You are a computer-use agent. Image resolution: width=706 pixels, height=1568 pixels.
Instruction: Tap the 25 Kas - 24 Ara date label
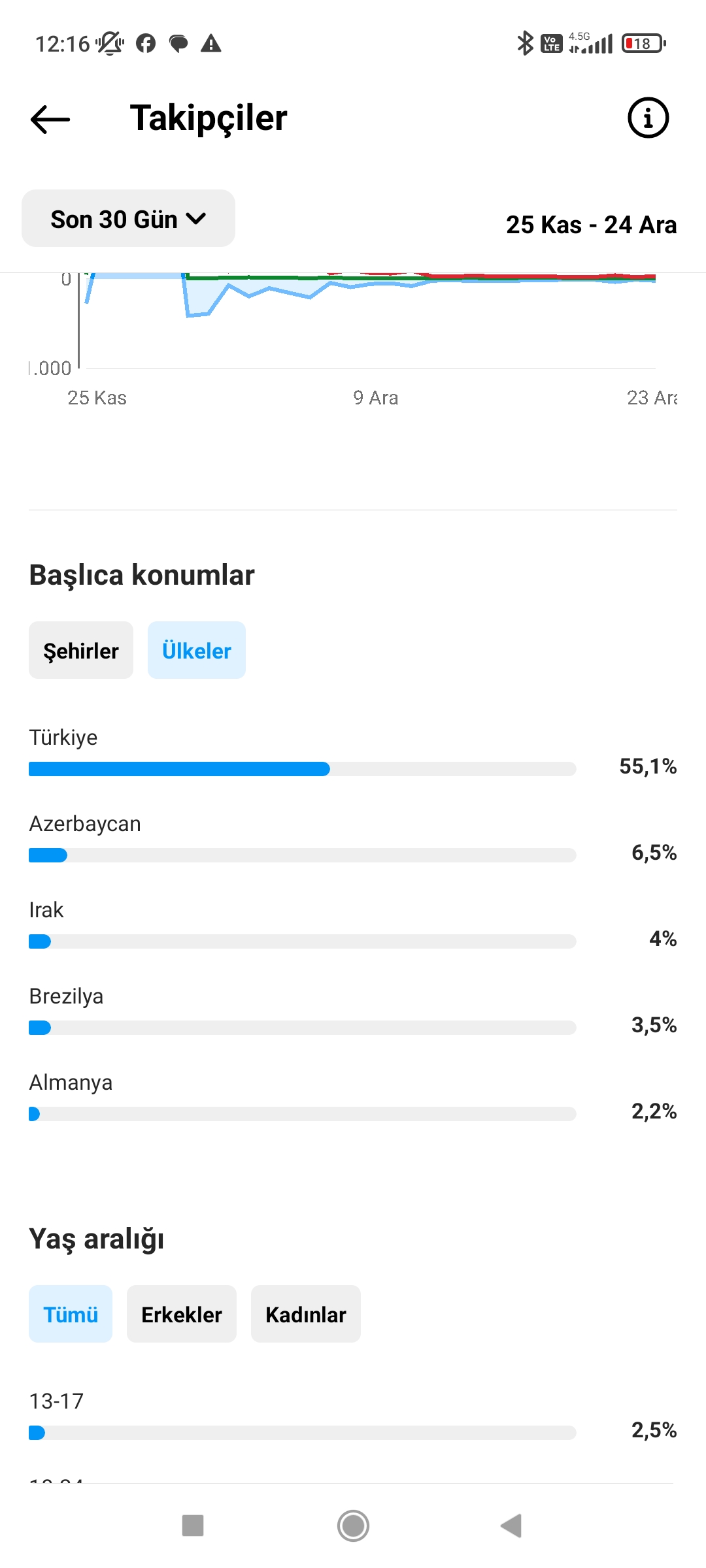coord(591,225)
